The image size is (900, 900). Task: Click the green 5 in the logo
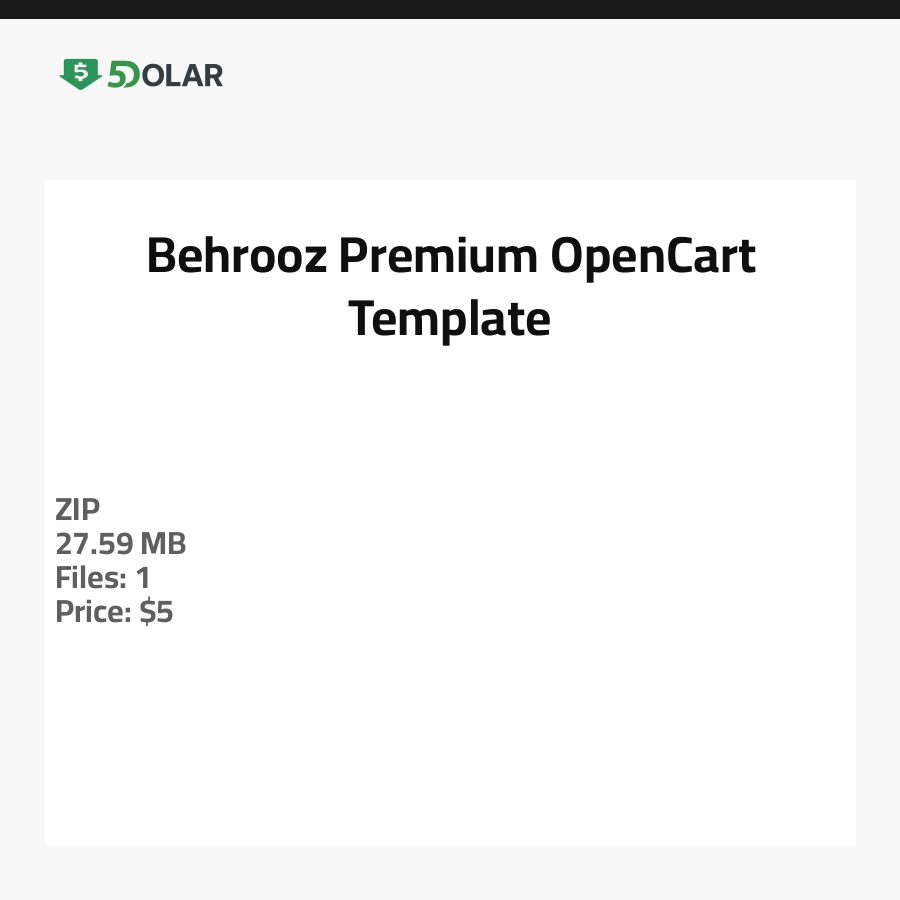(116, 75)
